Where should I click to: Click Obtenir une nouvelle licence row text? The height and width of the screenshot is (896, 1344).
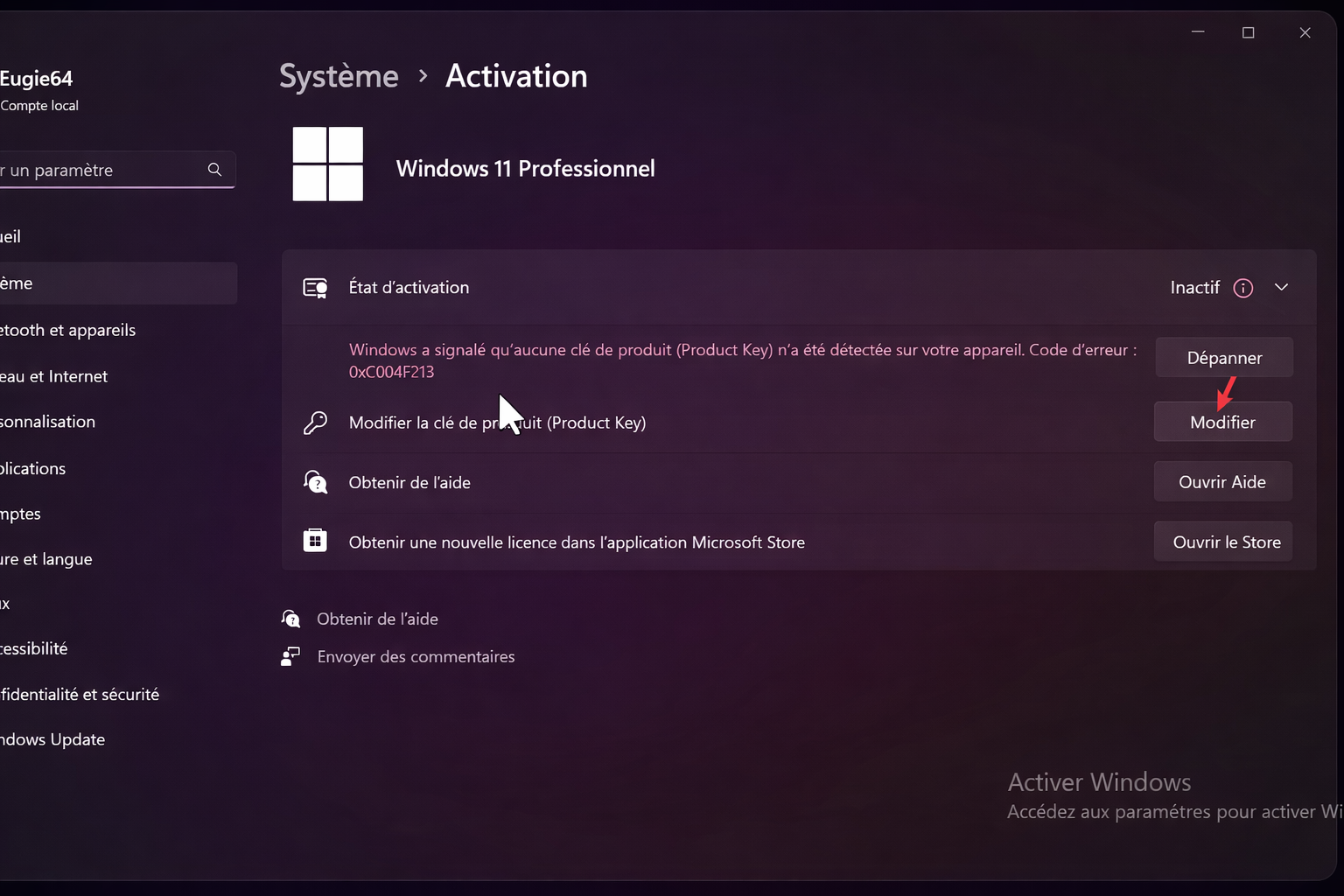point(577,542)
